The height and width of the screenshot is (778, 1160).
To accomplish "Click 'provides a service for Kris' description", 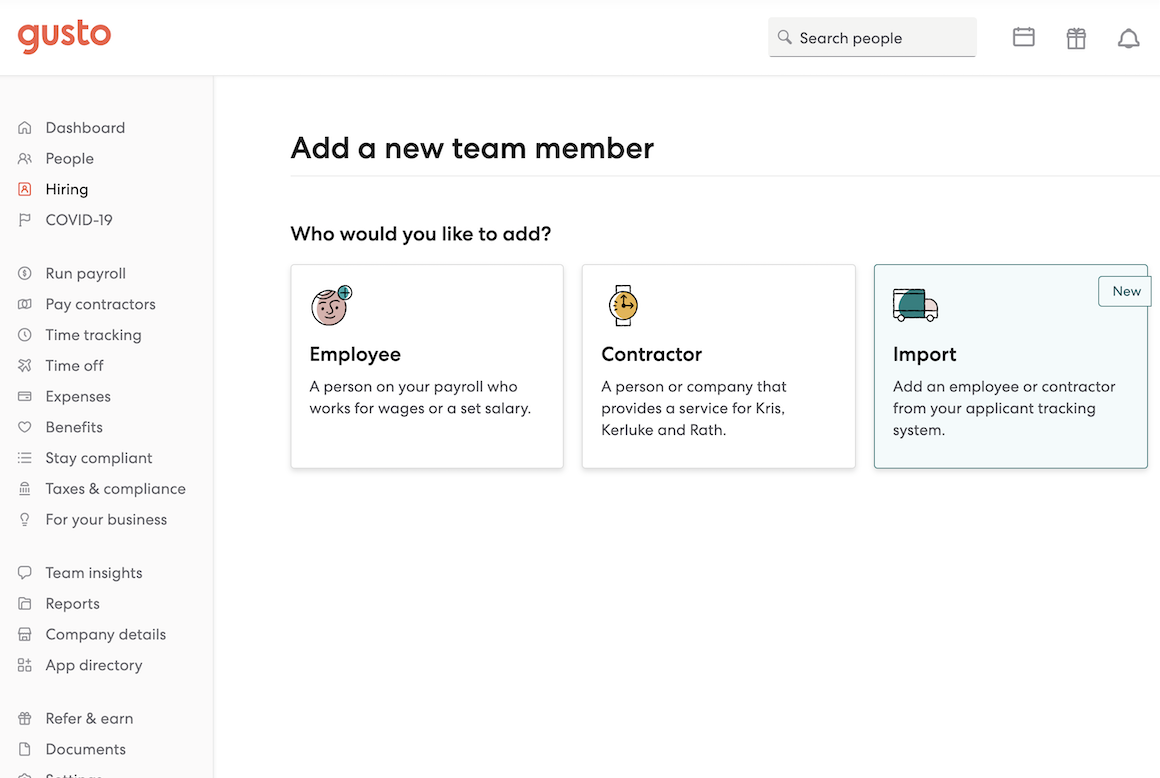I will click(693, 408).
